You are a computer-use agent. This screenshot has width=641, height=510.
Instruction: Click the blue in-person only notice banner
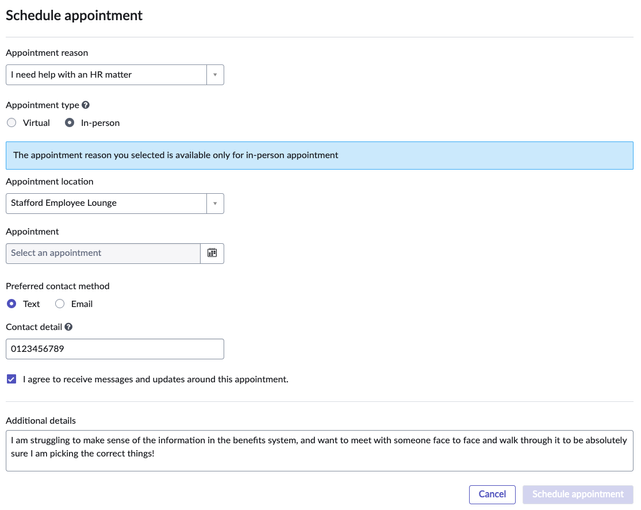tap(320, 155)
